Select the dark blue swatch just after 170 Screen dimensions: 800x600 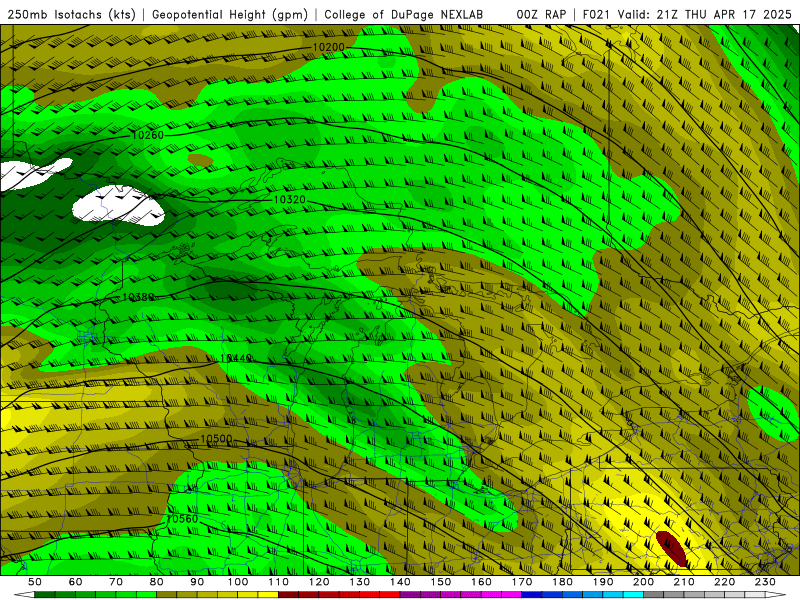point(532,595)
